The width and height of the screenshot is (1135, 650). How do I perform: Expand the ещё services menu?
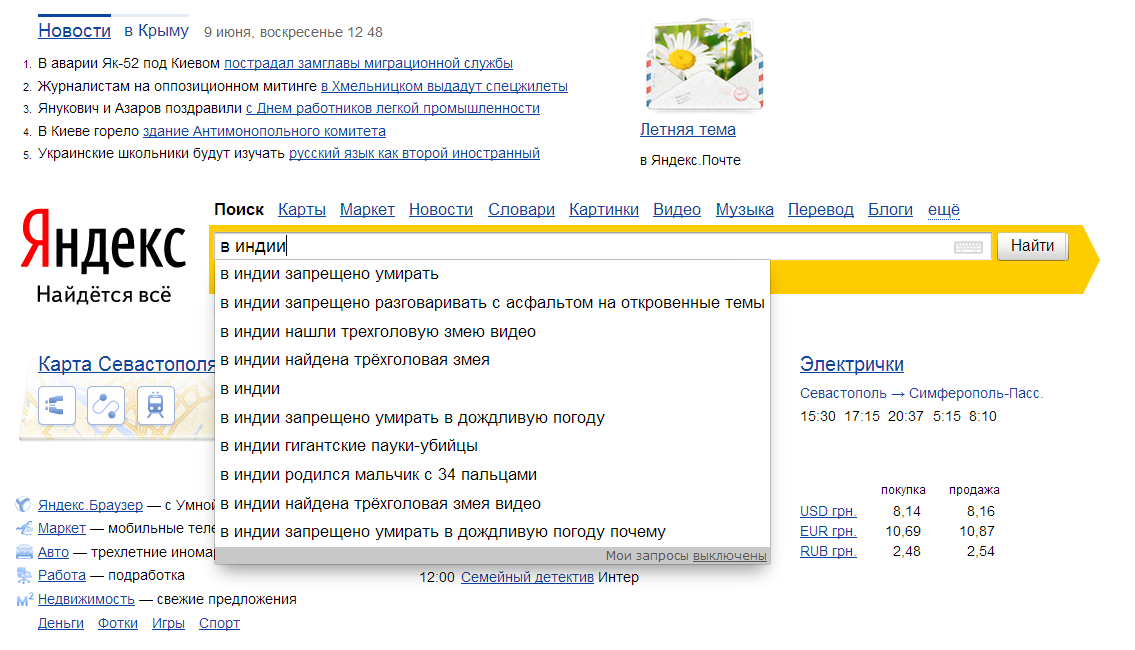click(944, 210)
